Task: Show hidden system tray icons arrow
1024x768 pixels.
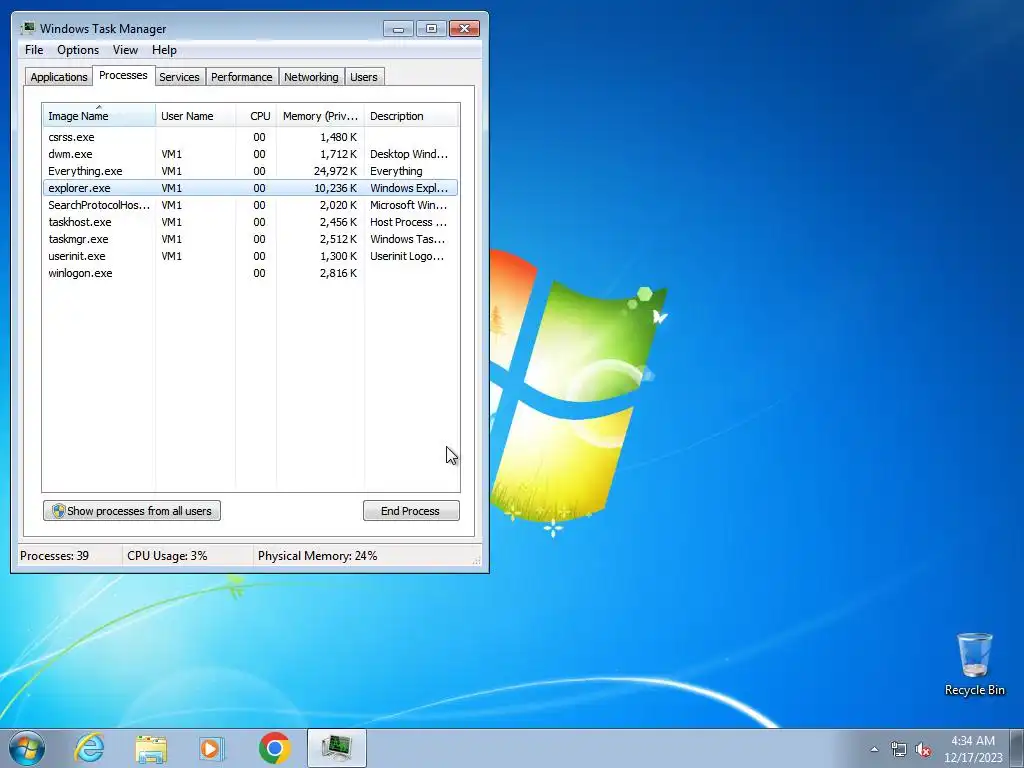Action: 874,750
